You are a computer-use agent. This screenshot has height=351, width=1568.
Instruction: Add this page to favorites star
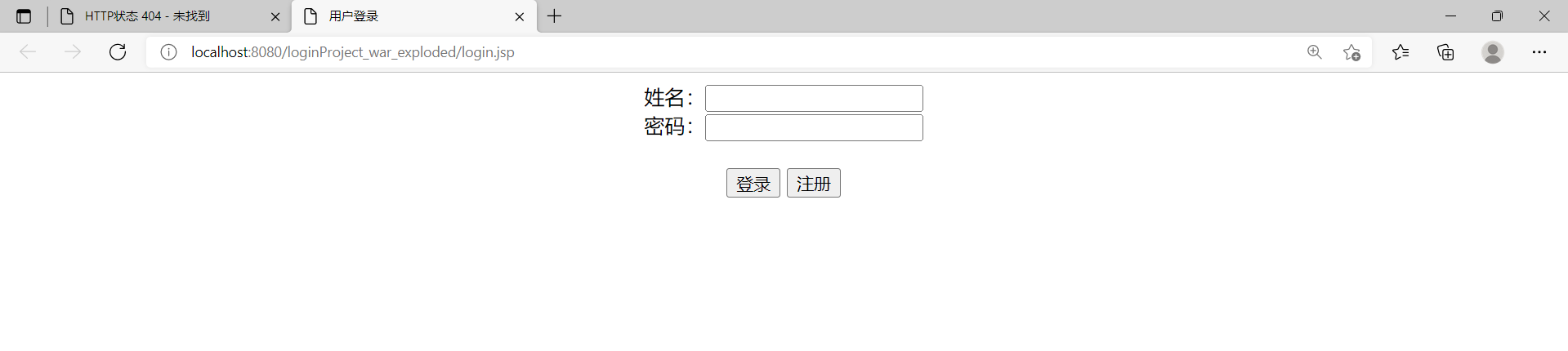1351,52
